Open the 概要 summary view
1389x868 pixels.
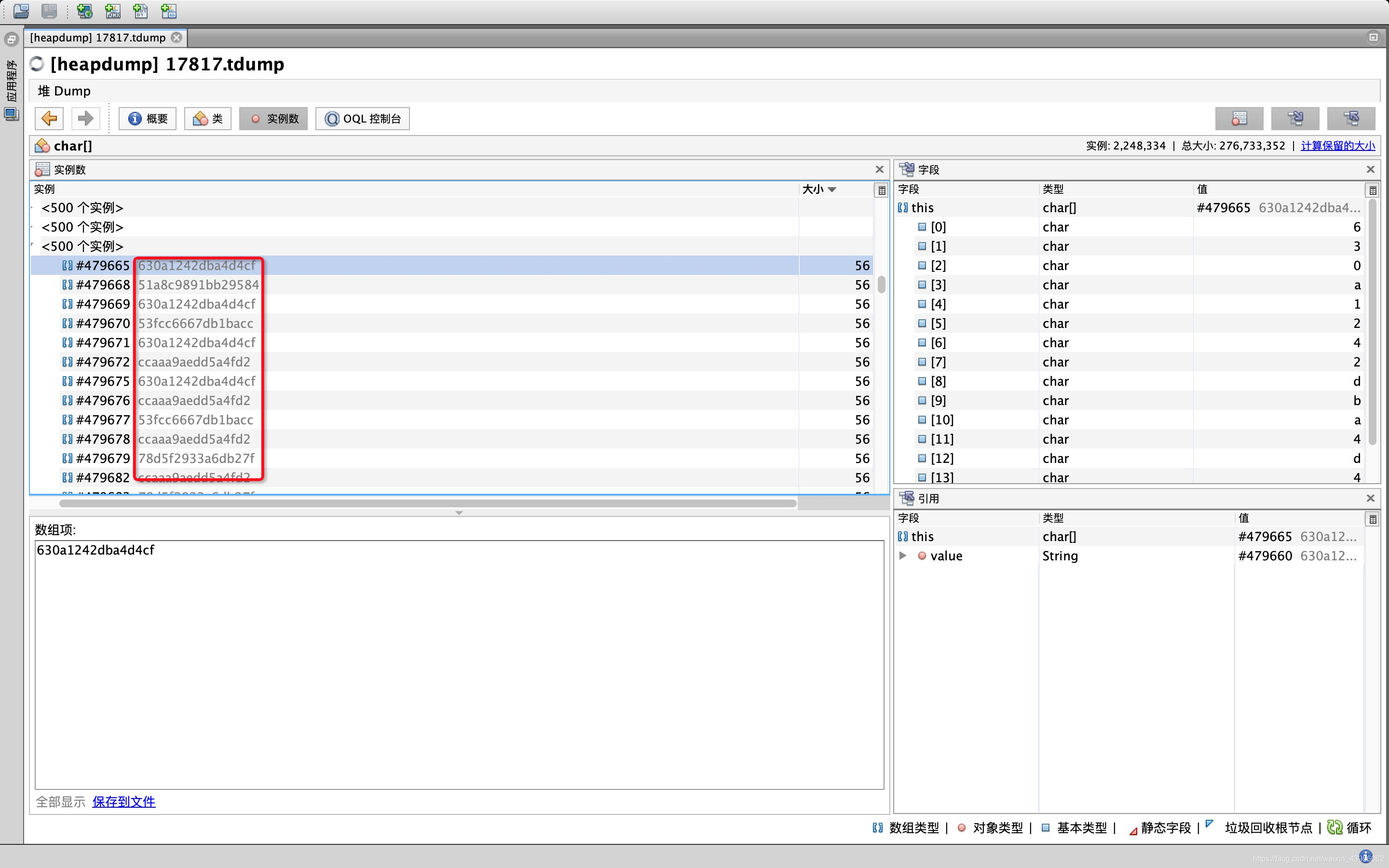coord(148,119)
